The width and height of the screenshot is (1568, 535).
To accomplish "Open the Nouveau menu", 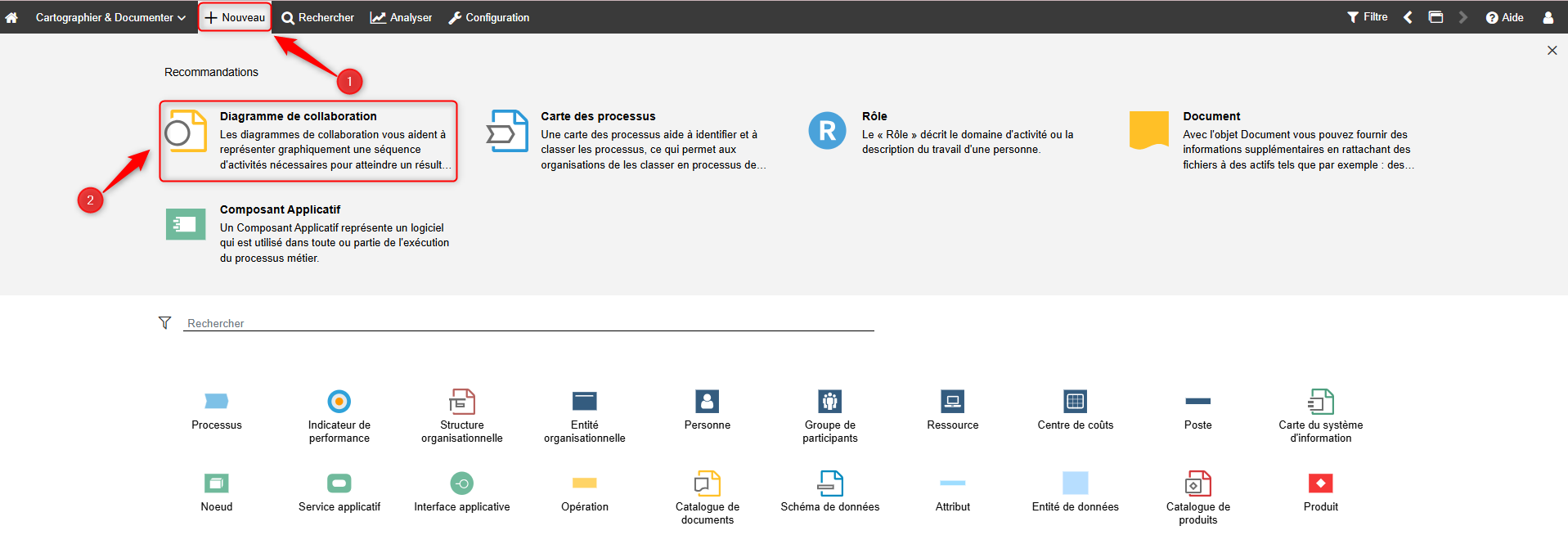I will point(235,17).
